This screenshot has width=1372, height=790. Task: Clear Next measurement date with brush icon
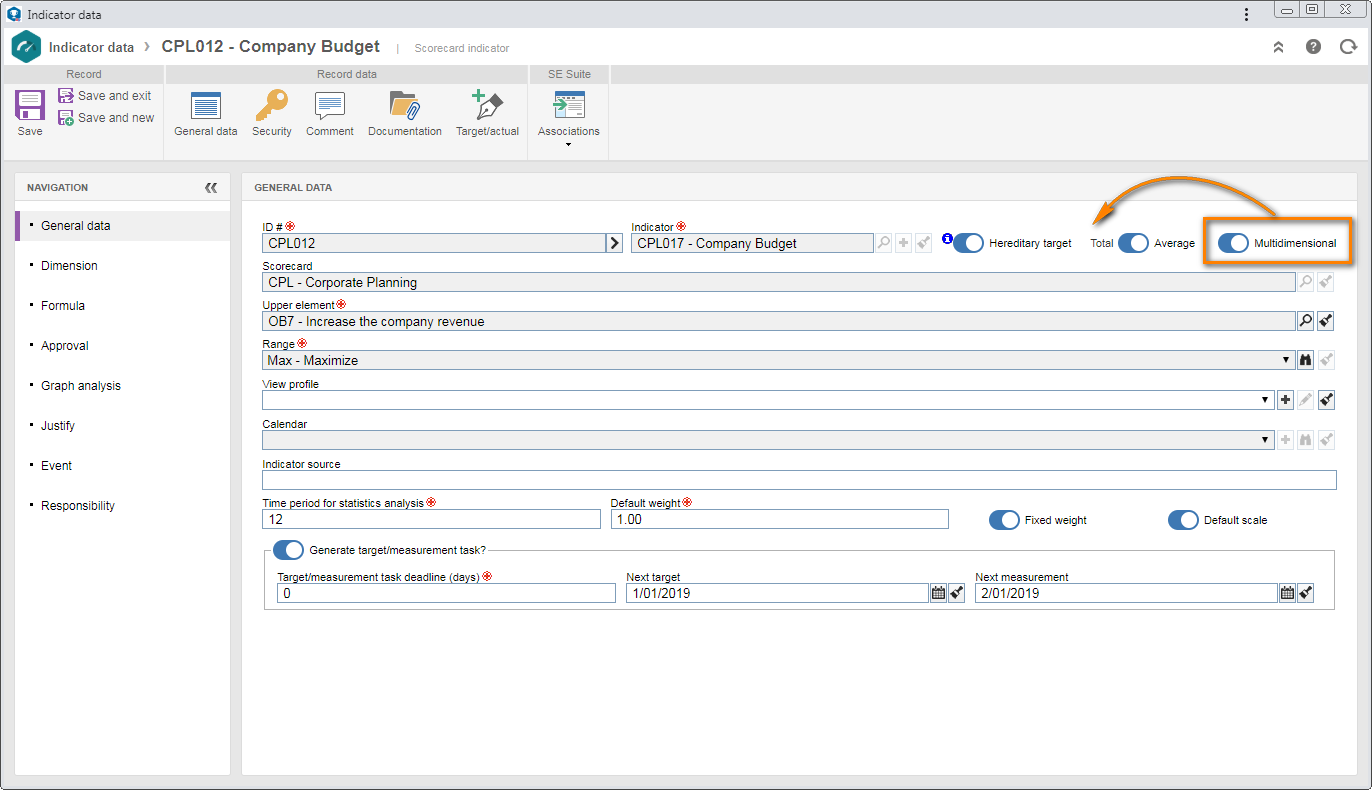1306,593
